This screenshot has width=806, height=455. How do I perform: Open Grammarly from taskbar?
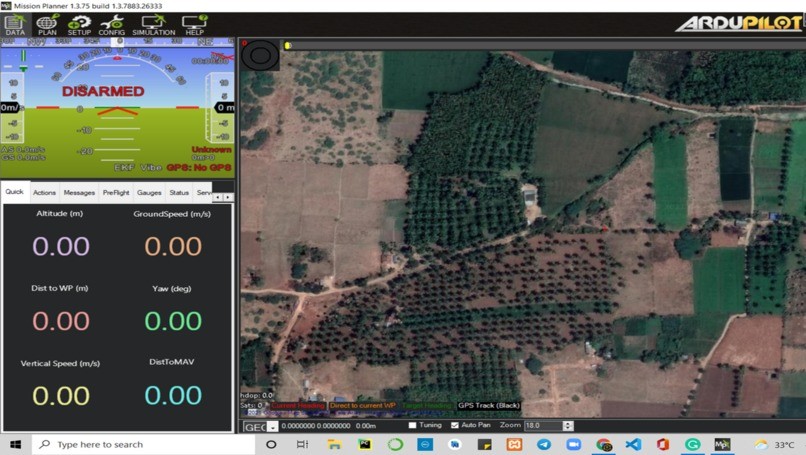(x=692, y=444)
